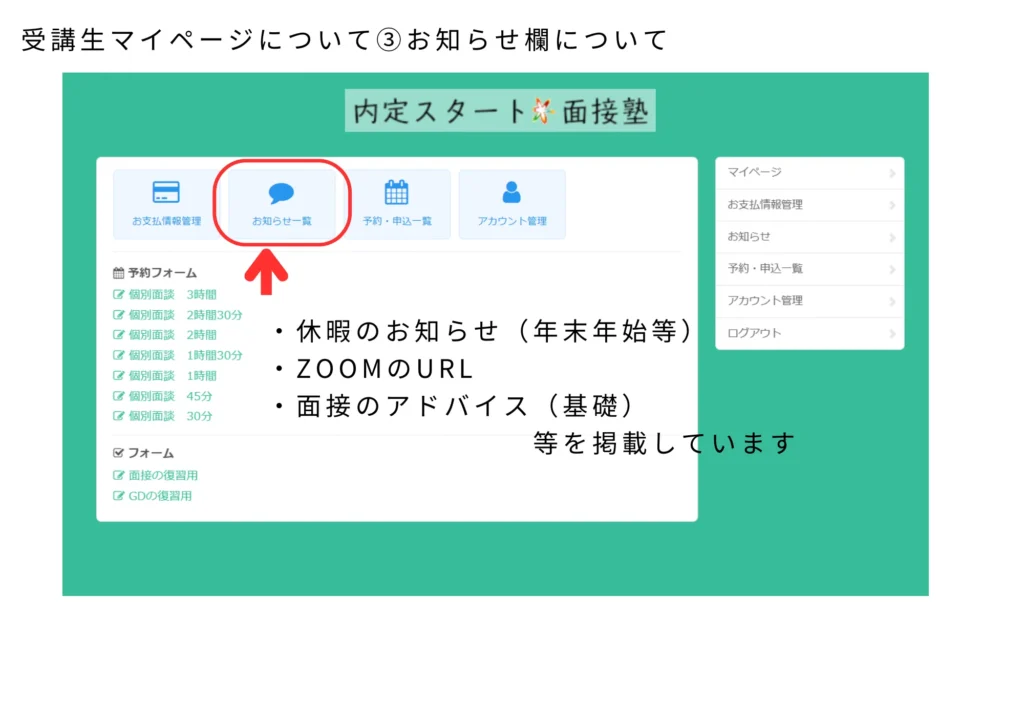This screenshot has width=1024, height=724.
Task: Open the speech bubble お知らせ一覧 icon
Action: [281, 193]
